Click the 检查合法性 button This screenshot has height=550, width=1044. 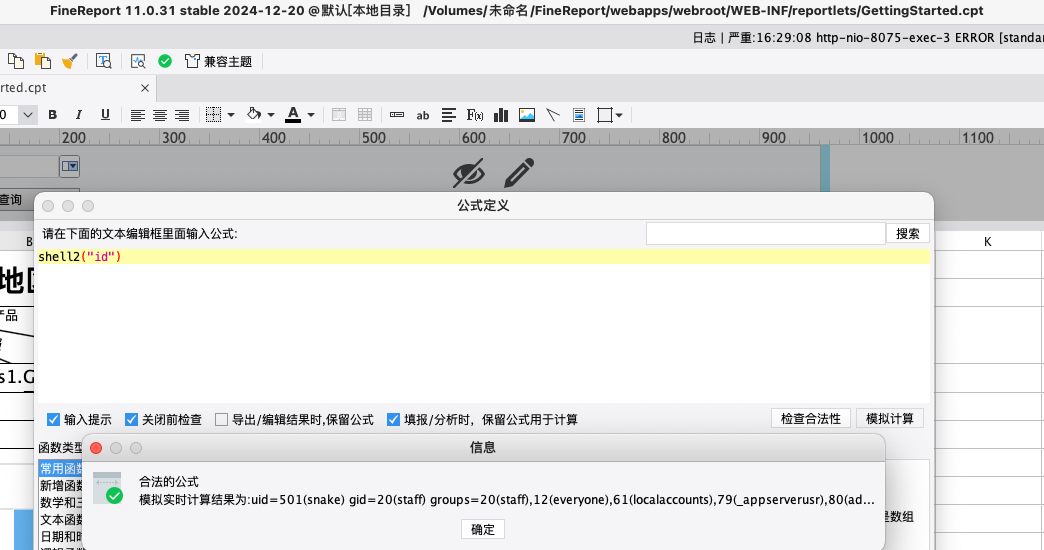[x=810, y=419]
